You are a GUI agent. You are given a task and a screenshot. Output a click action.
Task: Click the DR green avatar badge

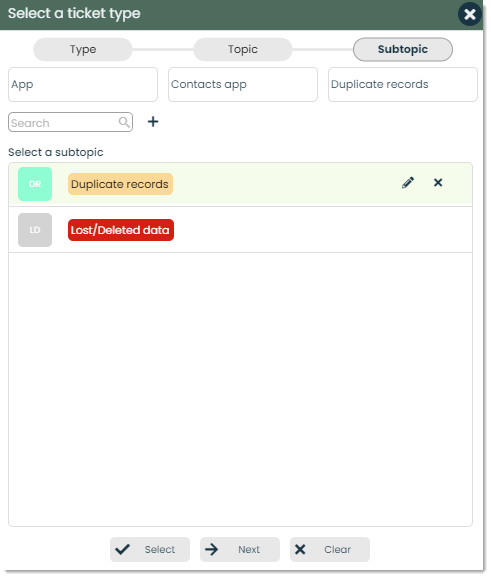click(35, 184)
